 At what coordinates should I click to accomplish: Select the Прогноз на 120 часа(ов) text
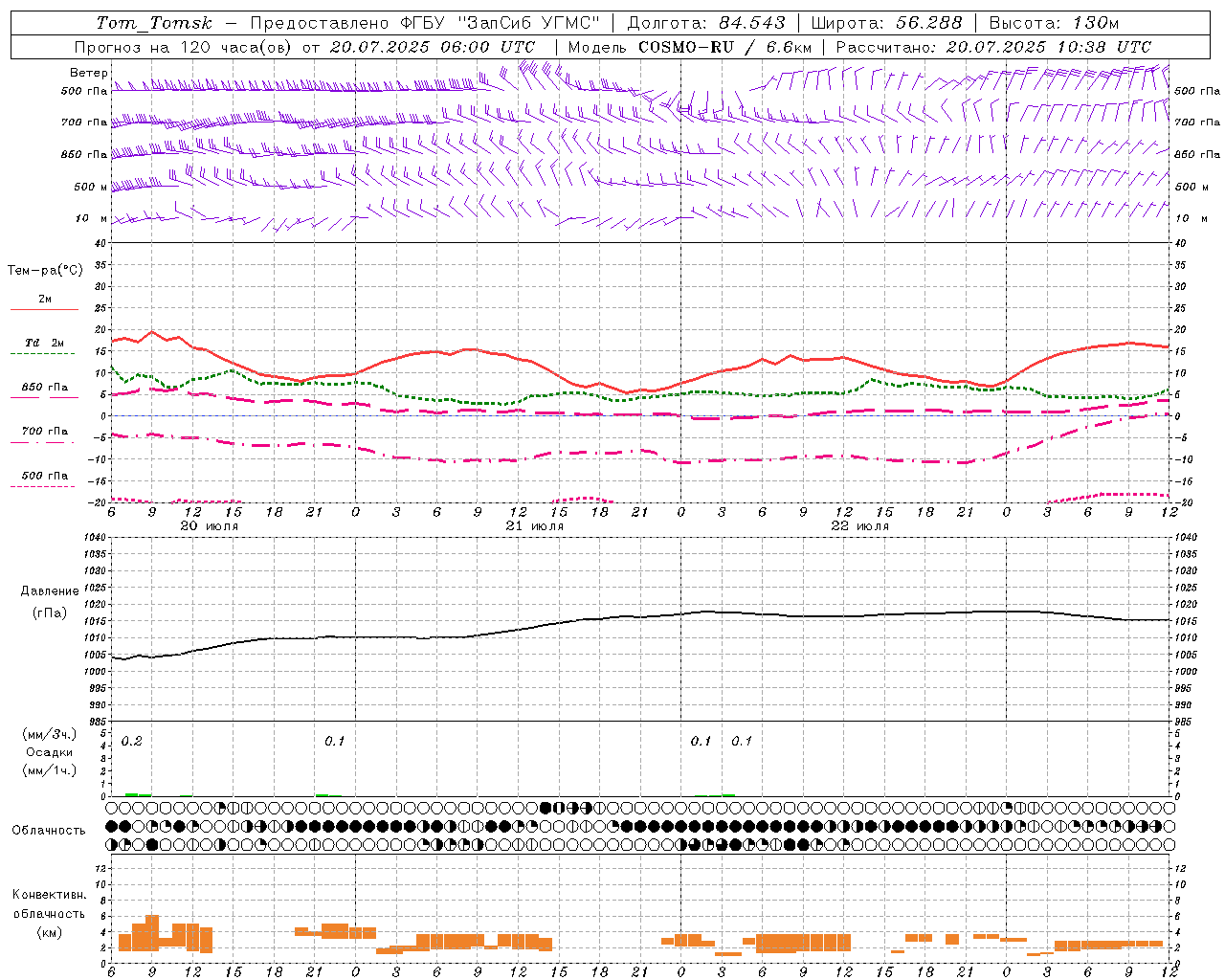point(185,47)
